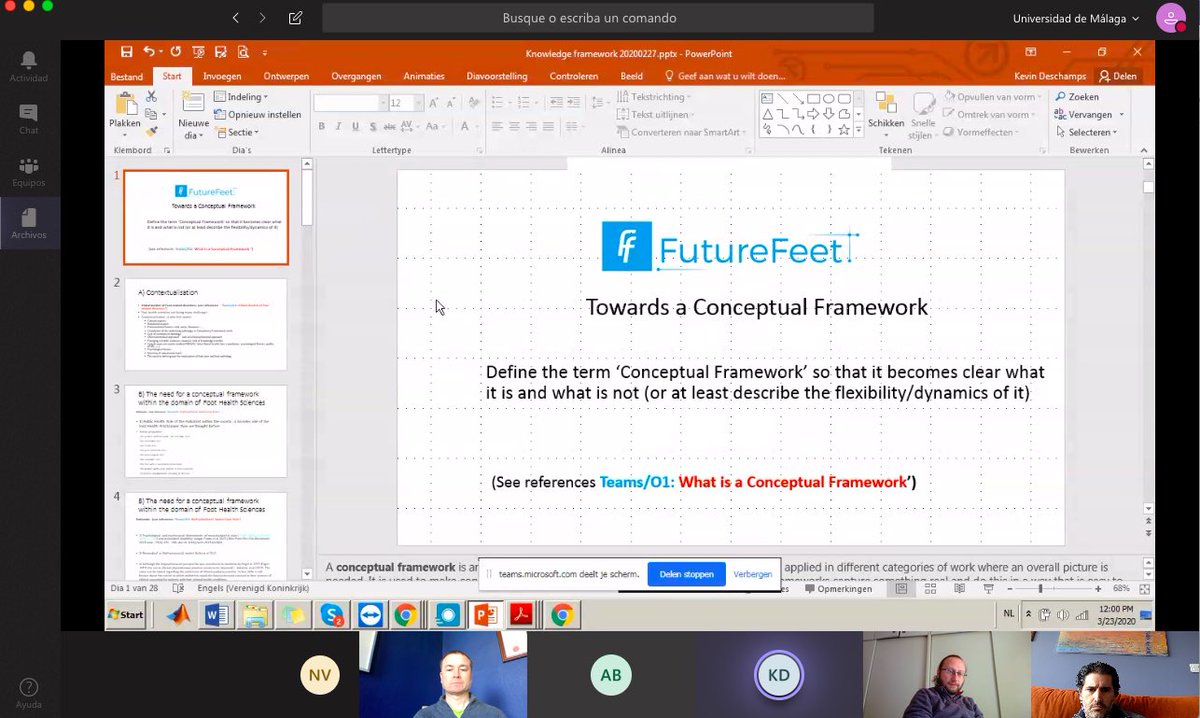Open Universidad de Málaga organization dropdown
Screen dimensions: 1200x718
(1076, 18)
